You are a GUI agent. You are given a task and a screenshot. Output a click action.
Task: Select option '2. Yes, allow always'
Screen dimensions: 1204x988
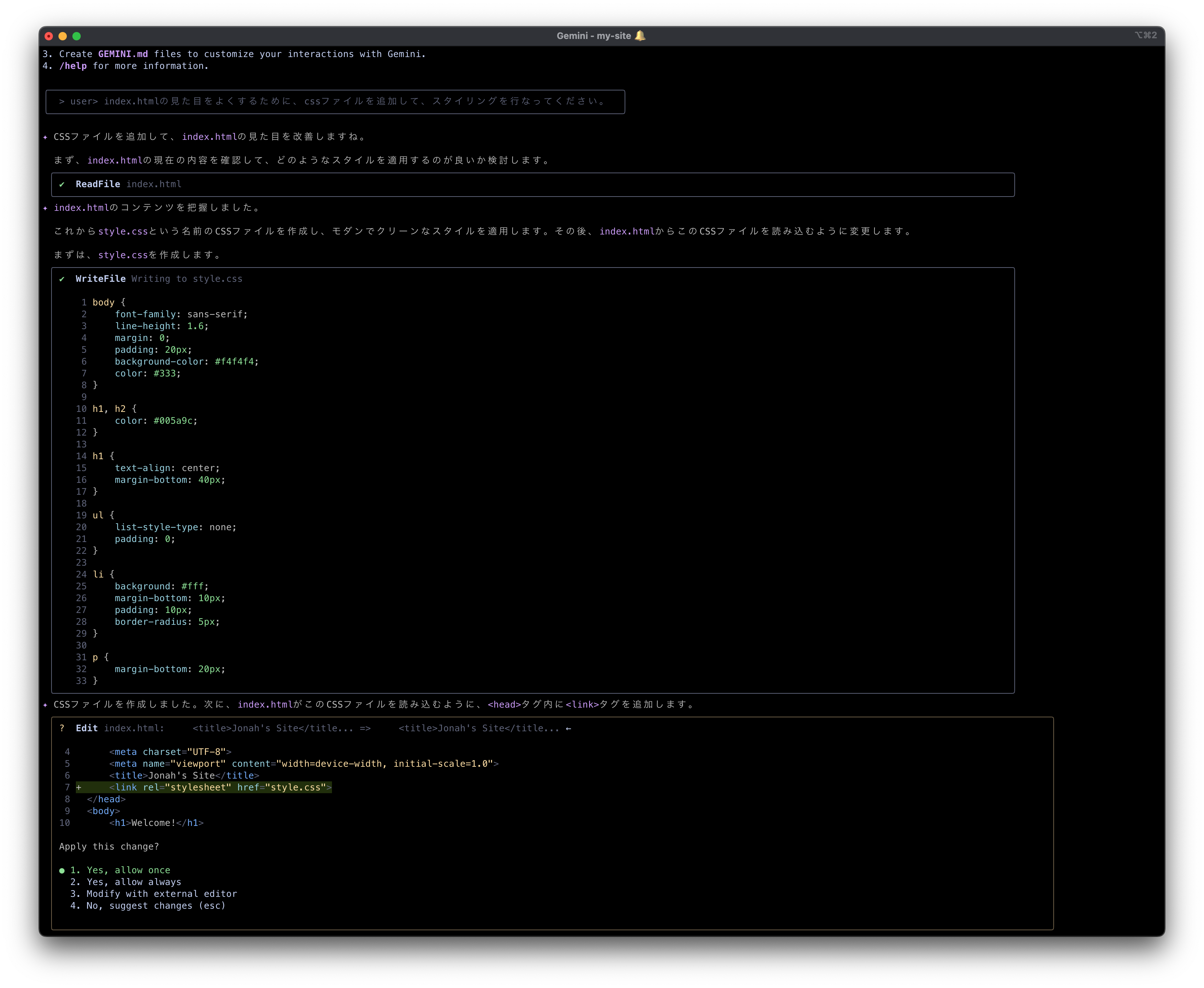click(126, 882)
